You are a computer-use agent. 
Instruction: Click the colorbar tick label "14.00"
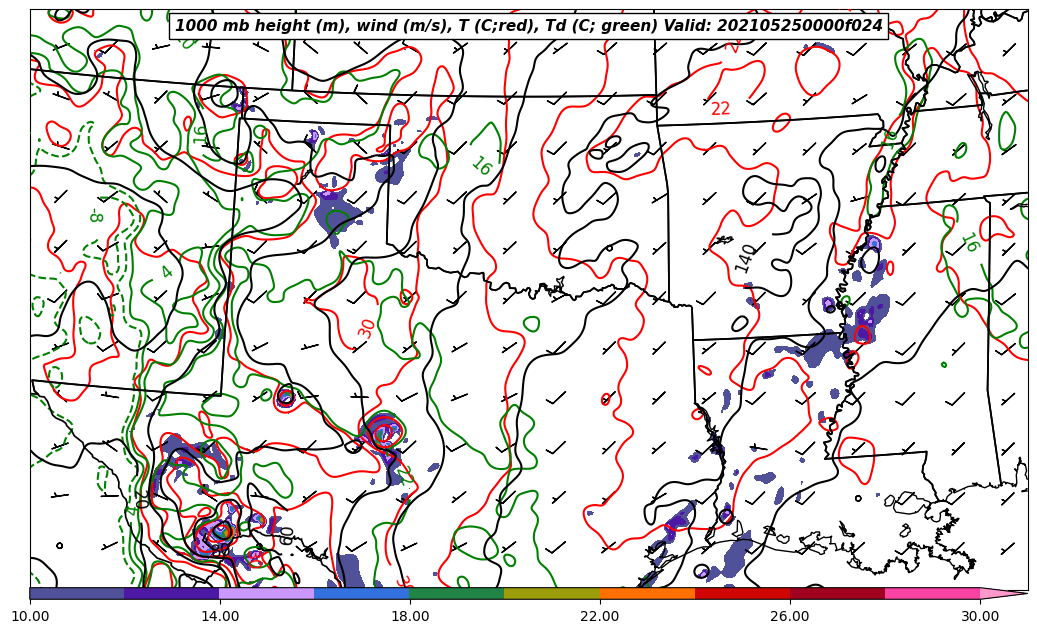(220, 616)
